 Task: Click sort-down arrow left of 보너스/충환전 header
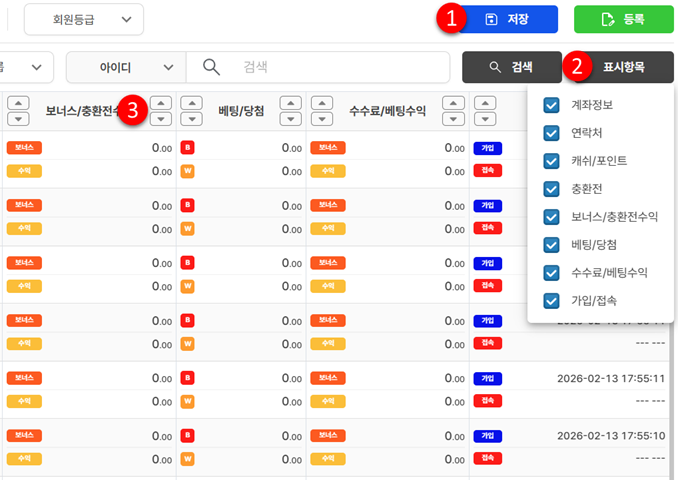pos(17,119)
